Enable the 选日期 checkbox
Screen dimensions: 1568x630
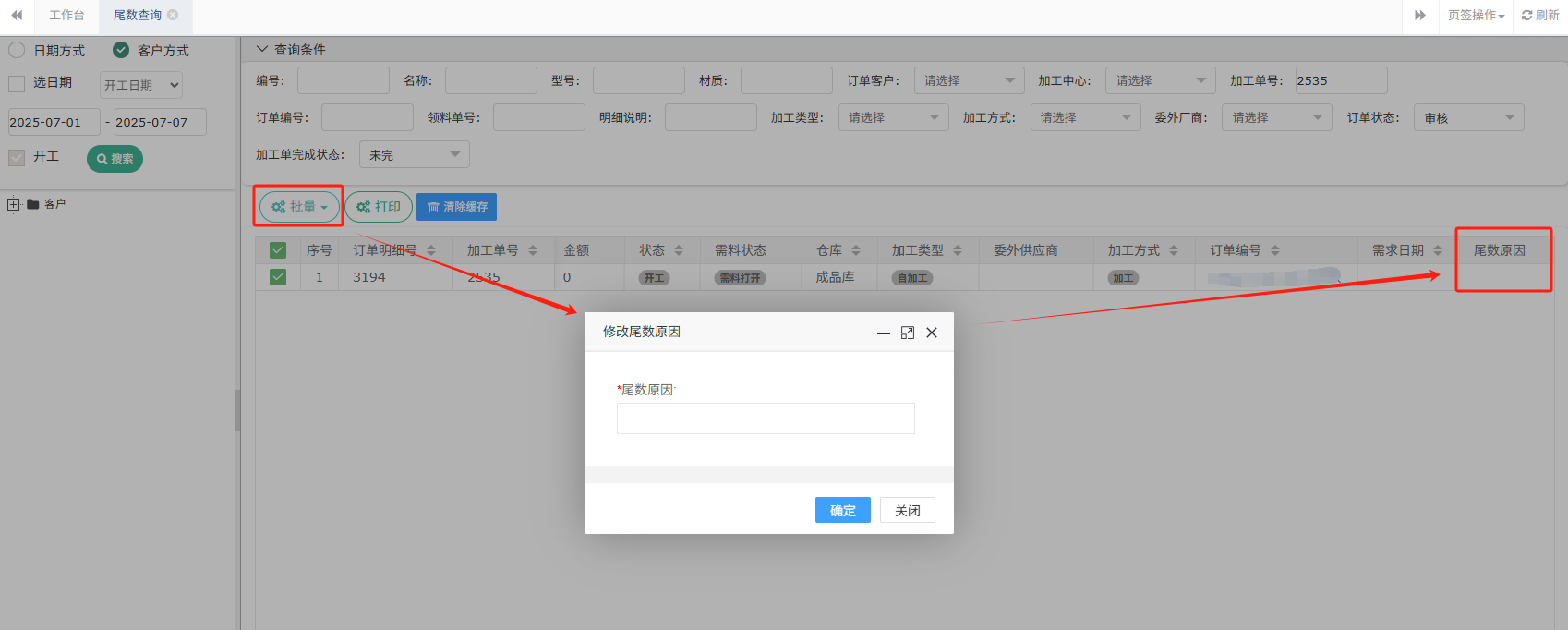tap(17, 83)
